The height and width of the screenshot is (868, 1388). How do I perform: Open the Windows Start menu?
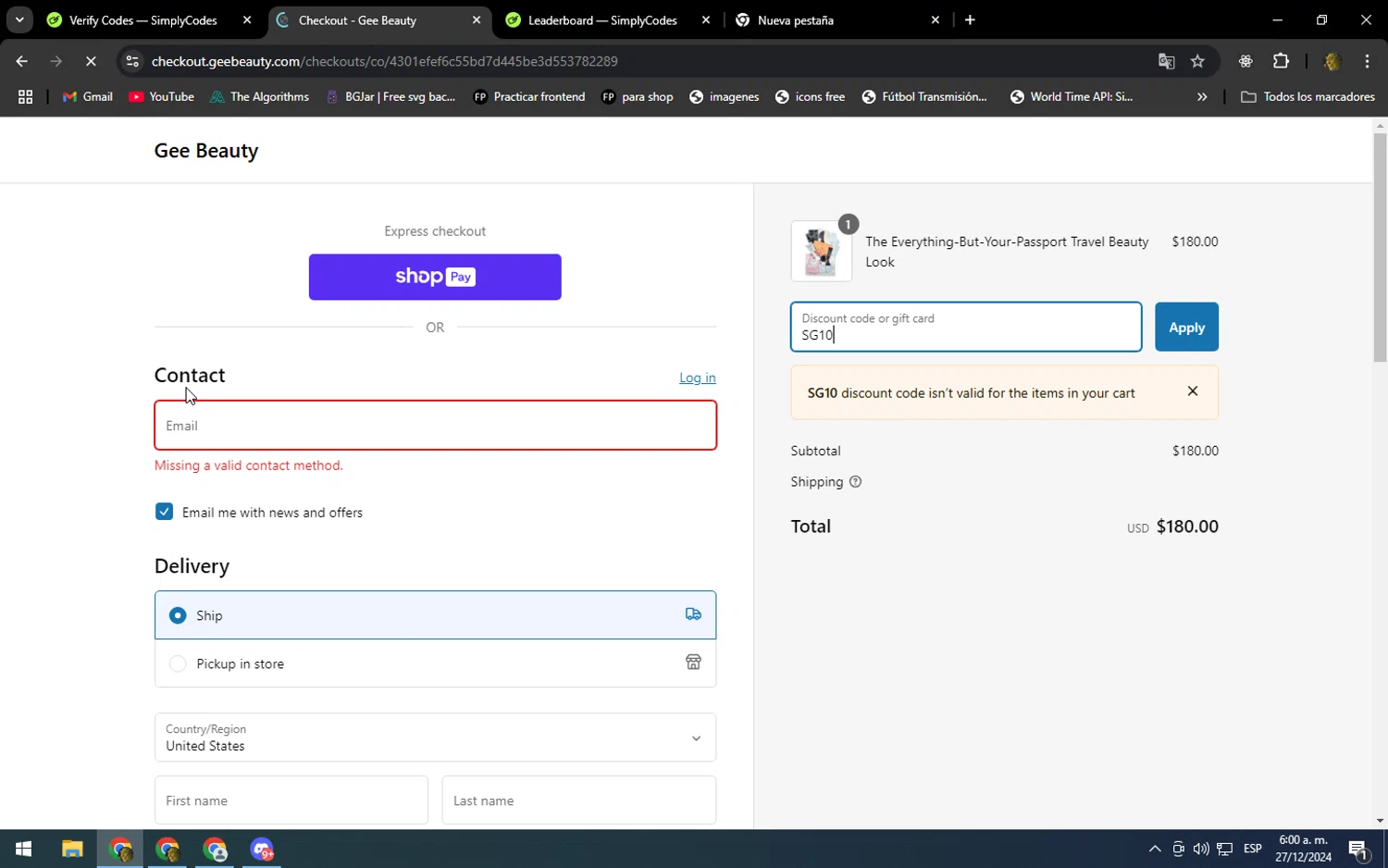[x=24, y=849]
